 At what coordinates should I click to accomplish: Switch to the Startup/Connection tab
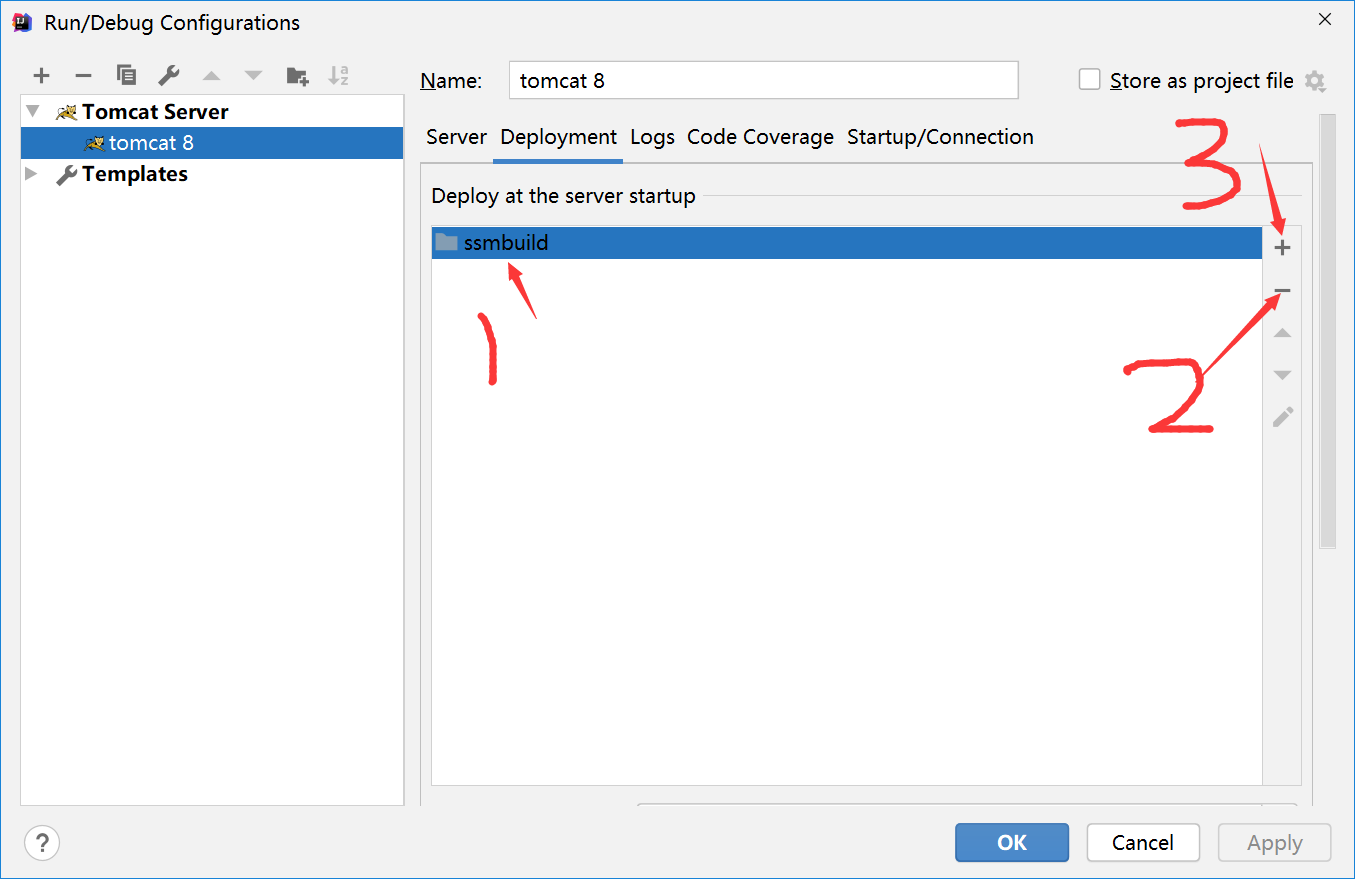pyautogui.click(x=940, y=137)
